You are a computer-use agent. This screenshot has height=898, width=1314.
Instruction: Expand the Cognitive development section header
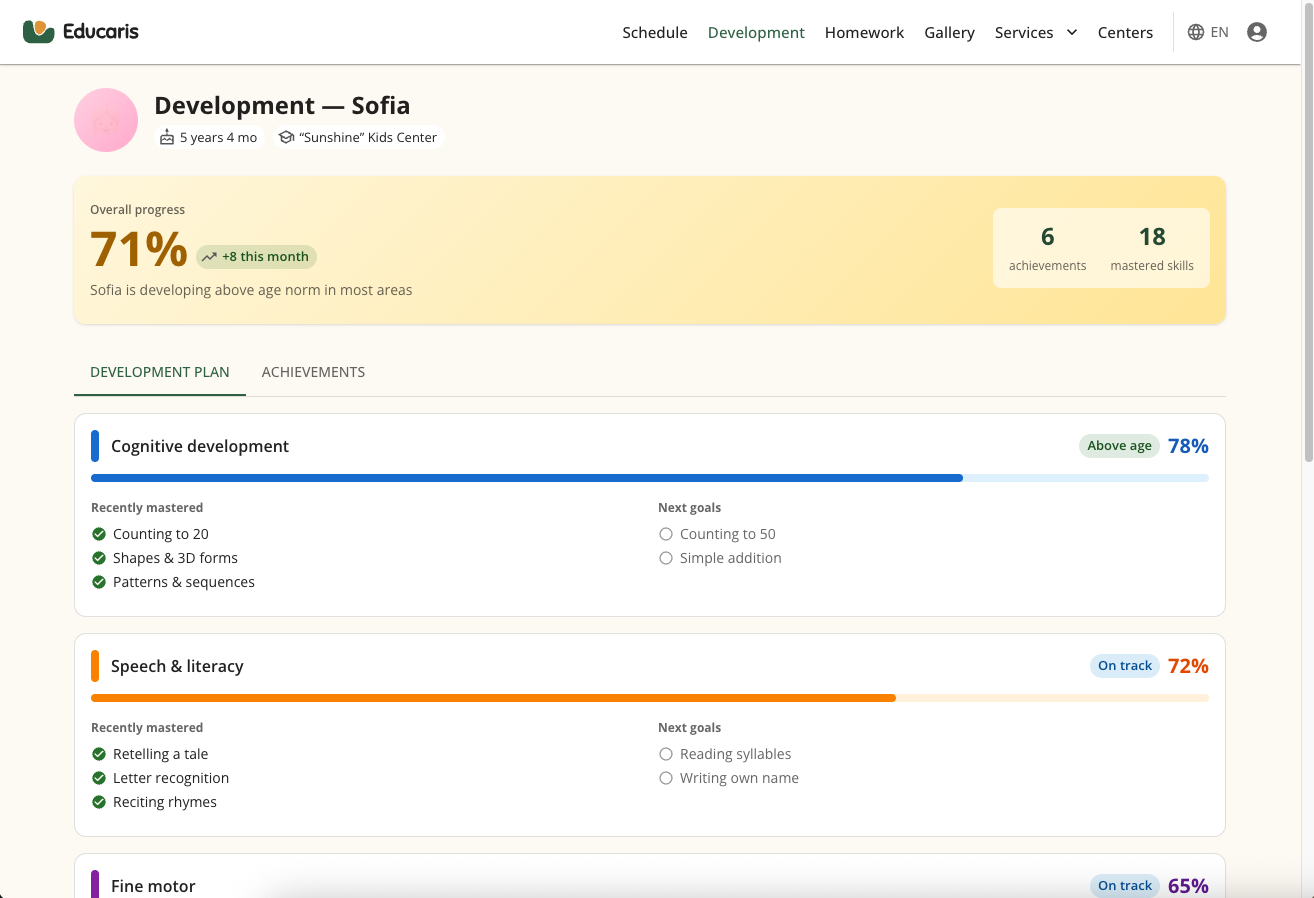[x=200, y=446]
